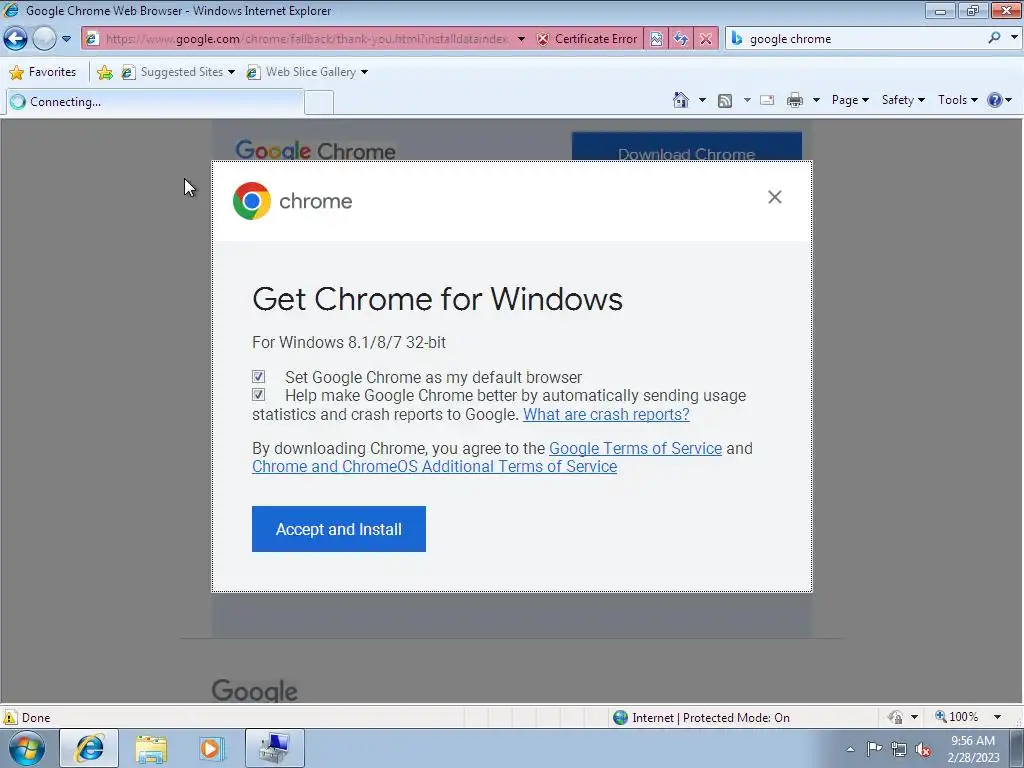
Task: Open the Tools menu
Action: pyautogui.click(x=957, y=100)
